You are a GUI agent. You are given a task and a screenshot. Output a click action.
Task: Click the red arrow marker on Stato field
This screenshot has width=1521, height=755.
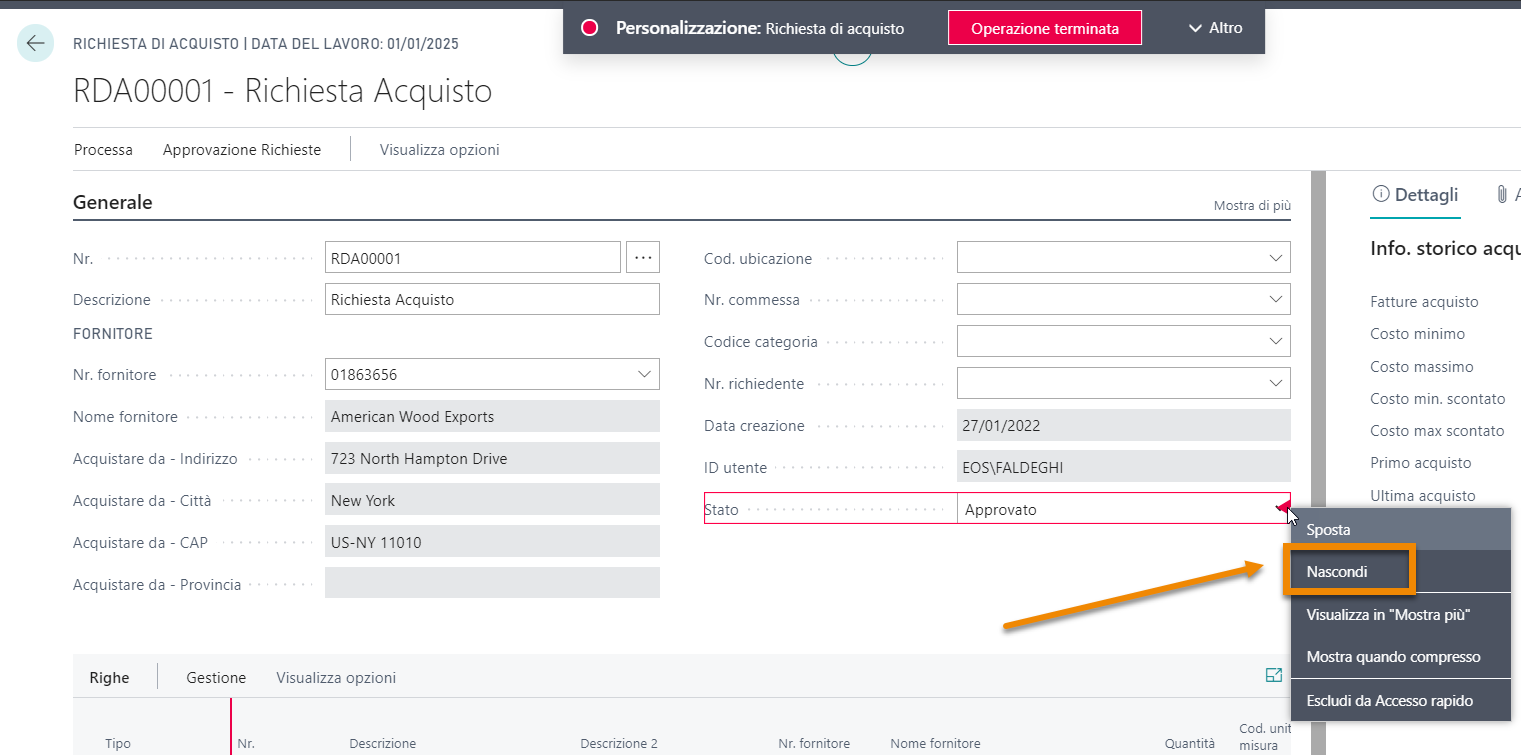(1282, 508)
